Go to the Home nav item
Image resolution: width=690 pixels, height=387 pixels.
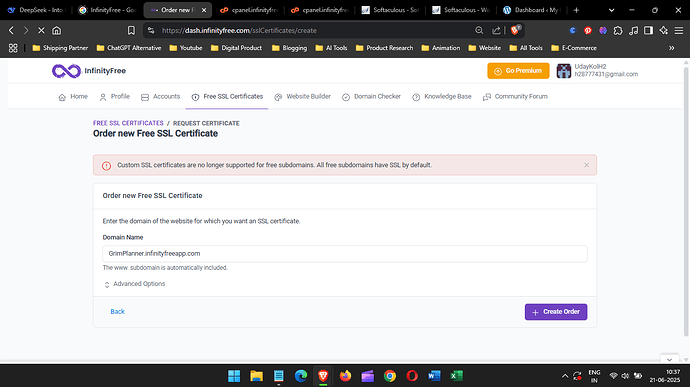[73, 97]
